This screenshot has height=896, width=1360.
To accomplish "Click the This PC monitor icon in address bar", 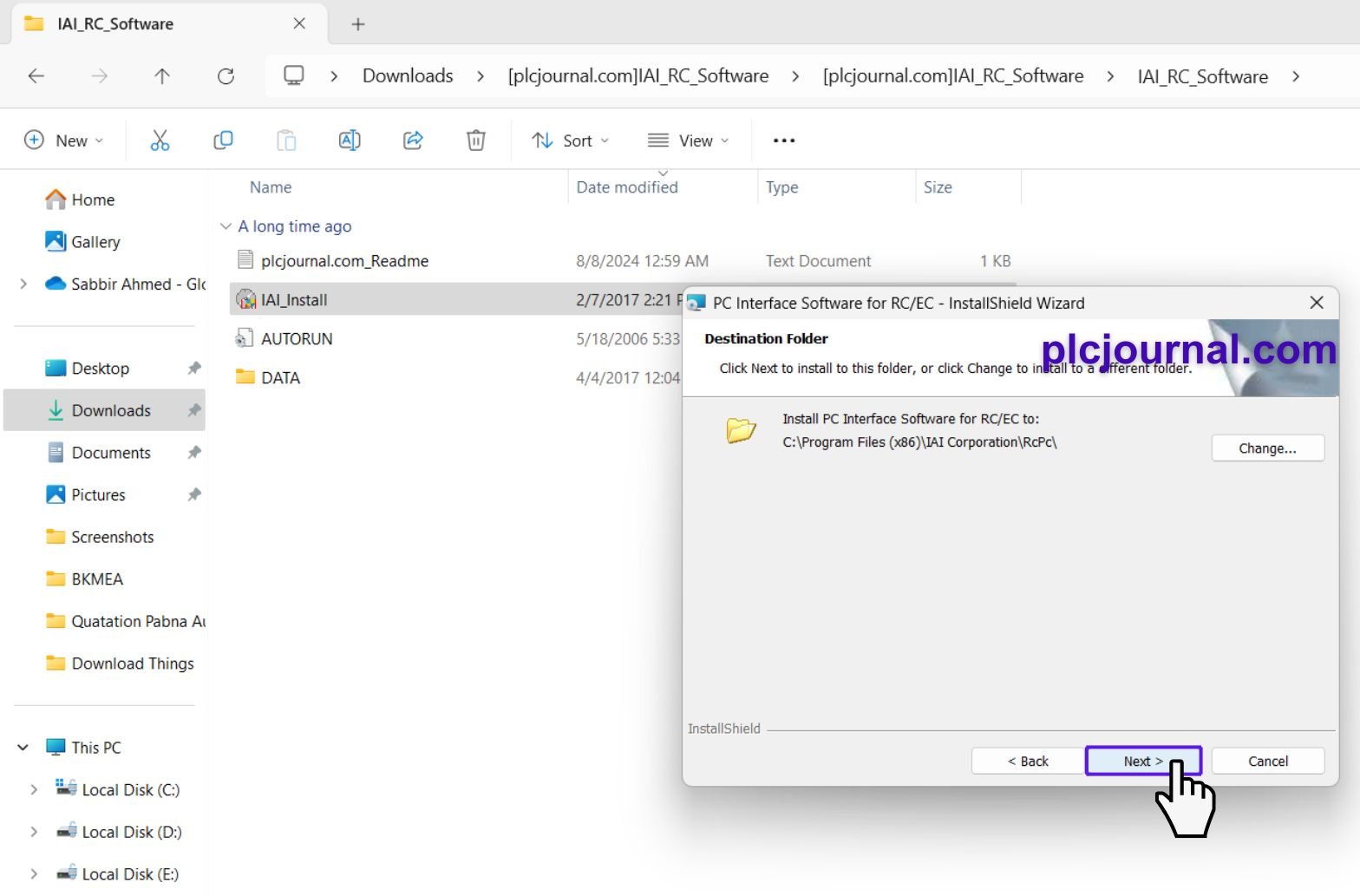I will [294, 75].
